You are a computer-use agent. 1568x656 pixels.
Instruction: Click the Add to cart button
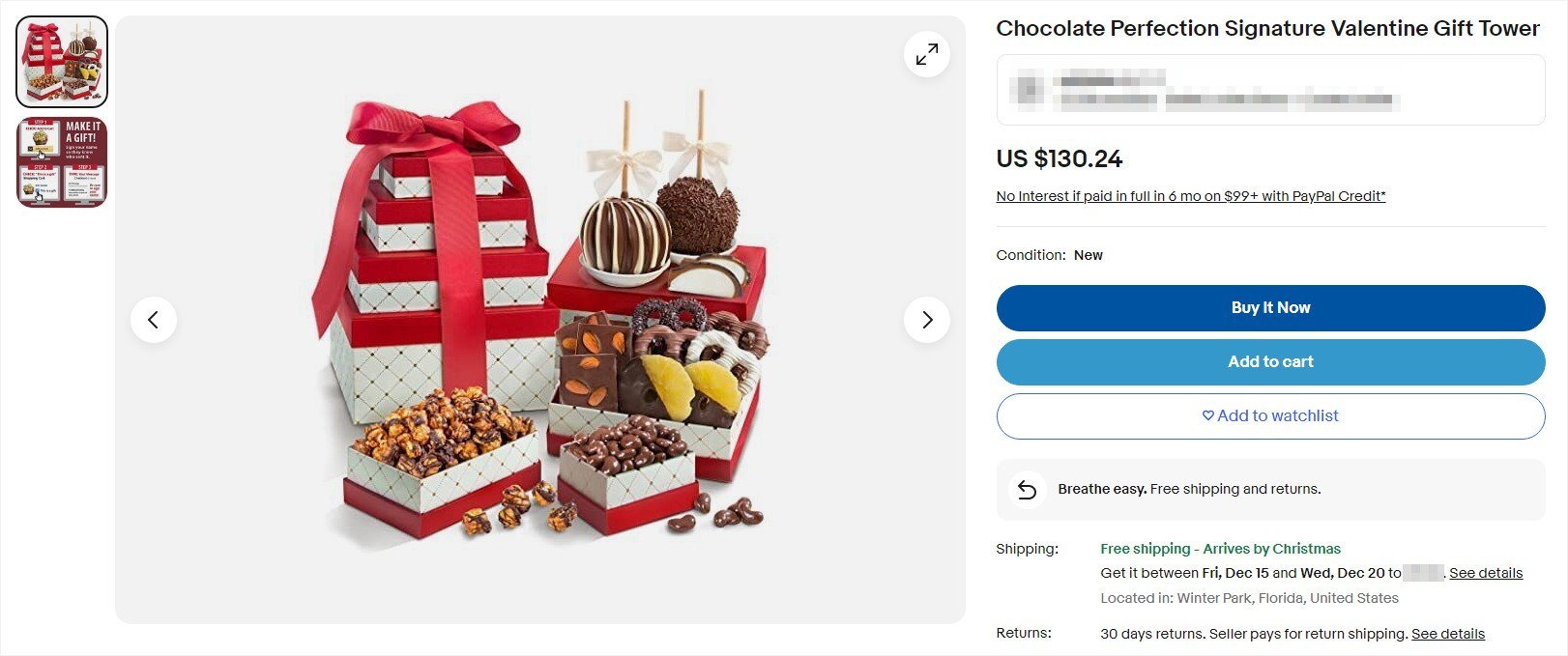(x=1269, y=361)
